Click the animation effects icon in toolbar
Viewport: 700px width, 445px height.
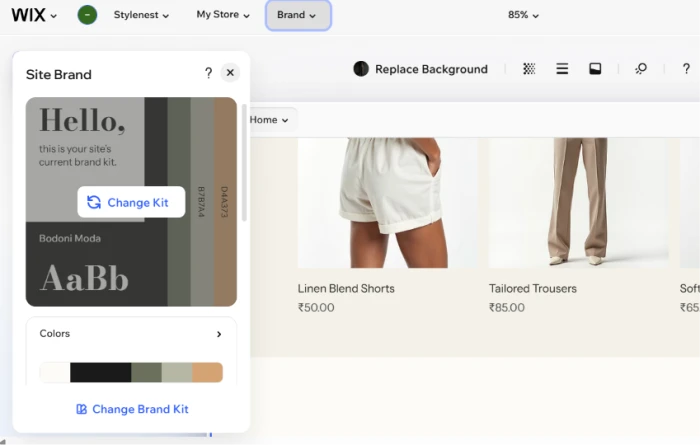click(641, 69)
